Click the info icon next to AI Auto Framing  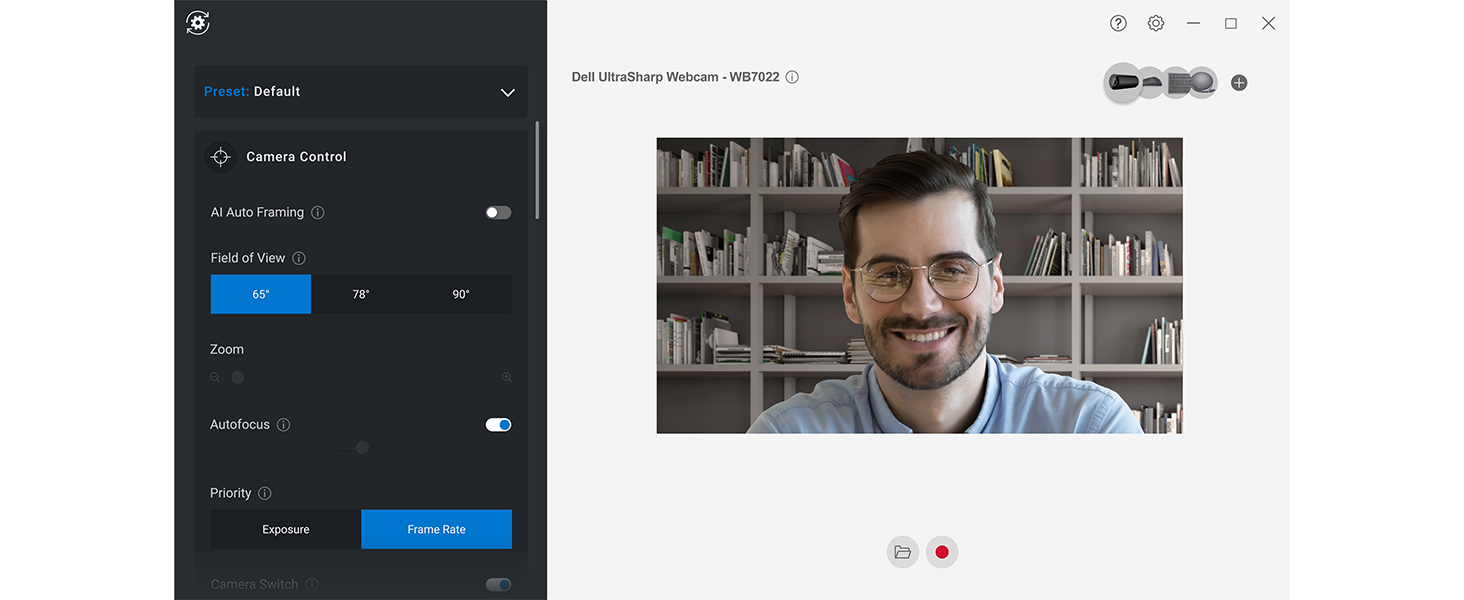coord(318,213)
